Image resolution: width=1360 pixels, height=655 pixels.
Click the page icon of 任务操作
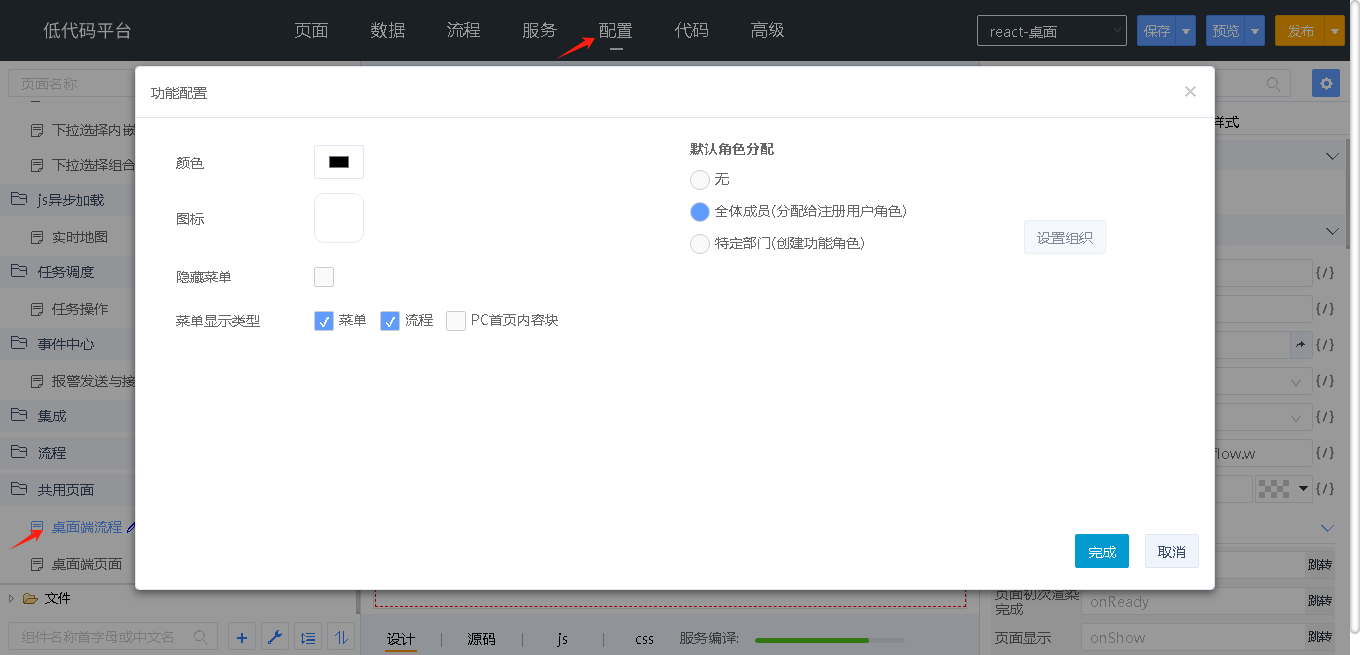tap(37, 309)
